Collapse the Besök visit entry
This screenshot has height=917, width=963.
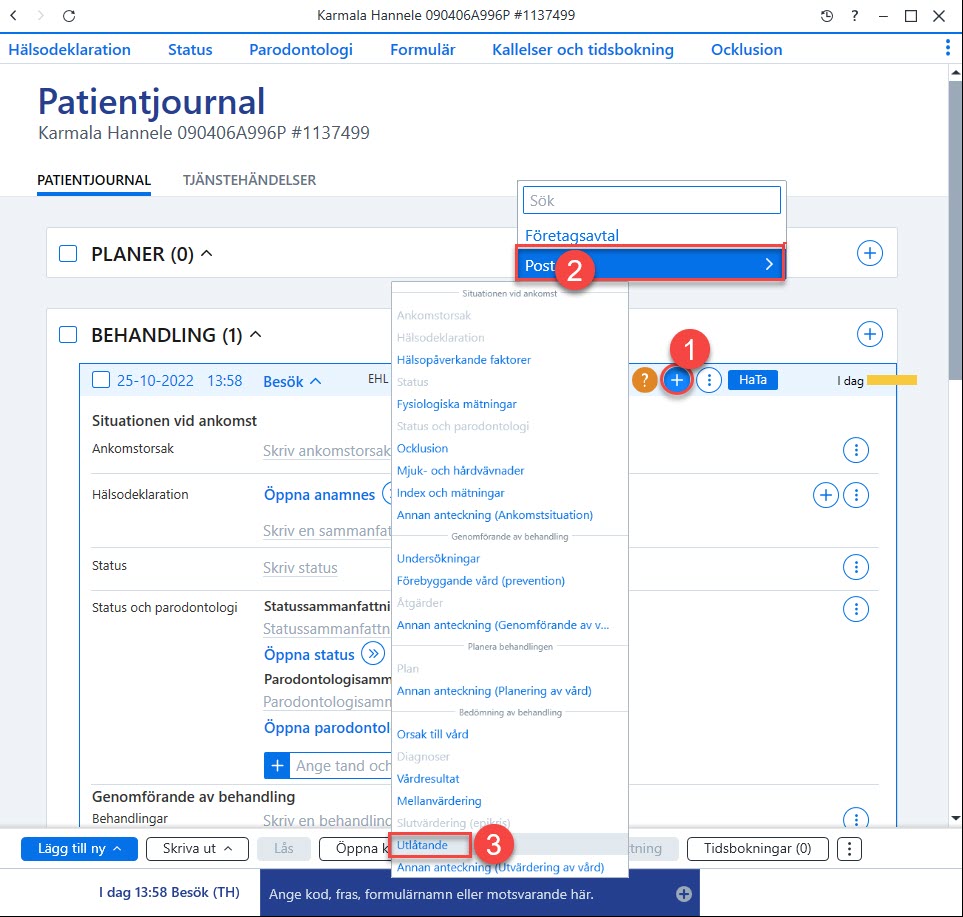click(292, 381)
